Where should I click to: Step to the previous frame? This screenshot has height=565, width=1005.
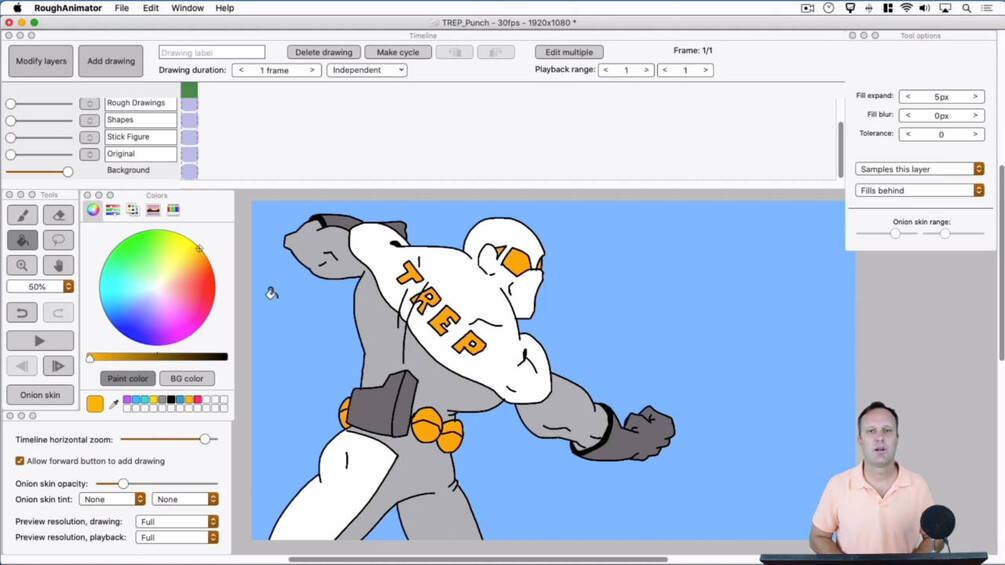pyautogui.click(x=22, y=366)
